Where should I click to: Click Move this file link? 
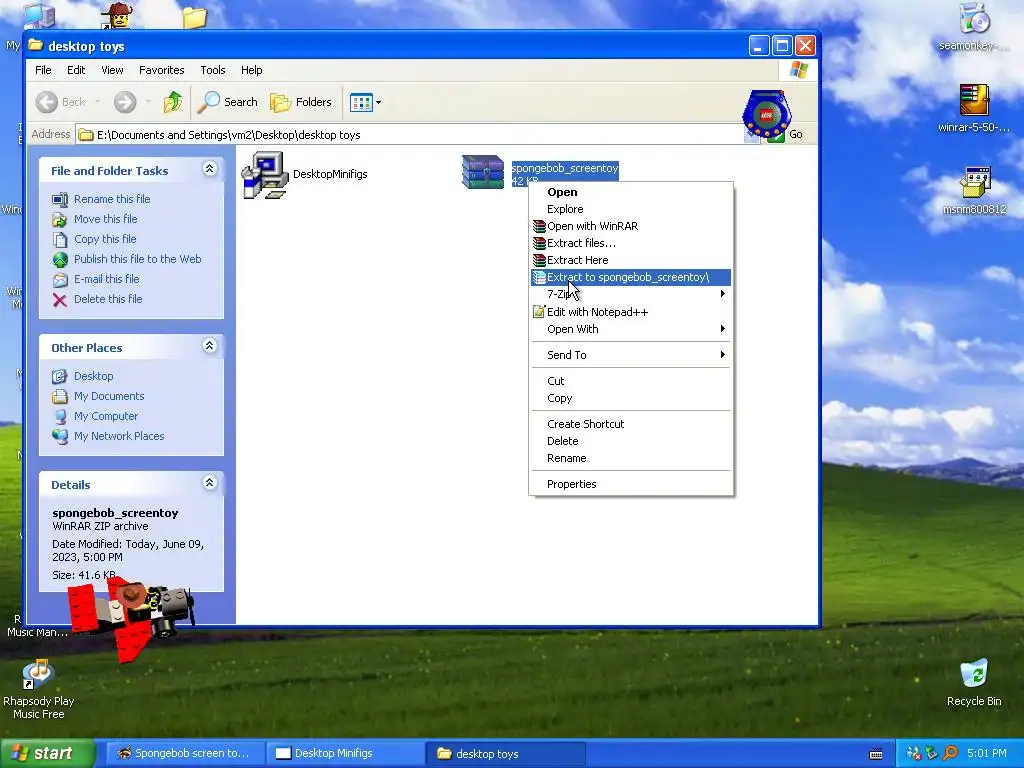click(x=105, y=219)
